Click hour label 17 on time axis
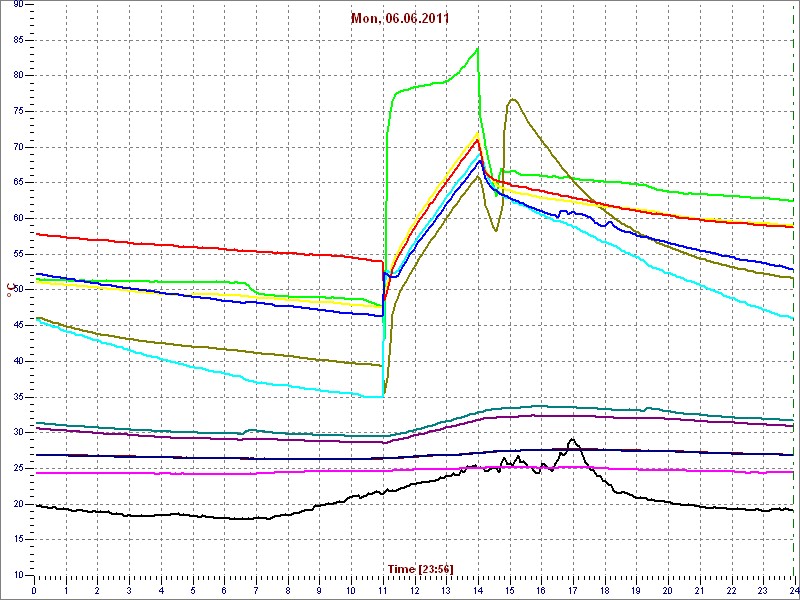The width and height of the screenshot is (800, 600). (x=573, y=589)
